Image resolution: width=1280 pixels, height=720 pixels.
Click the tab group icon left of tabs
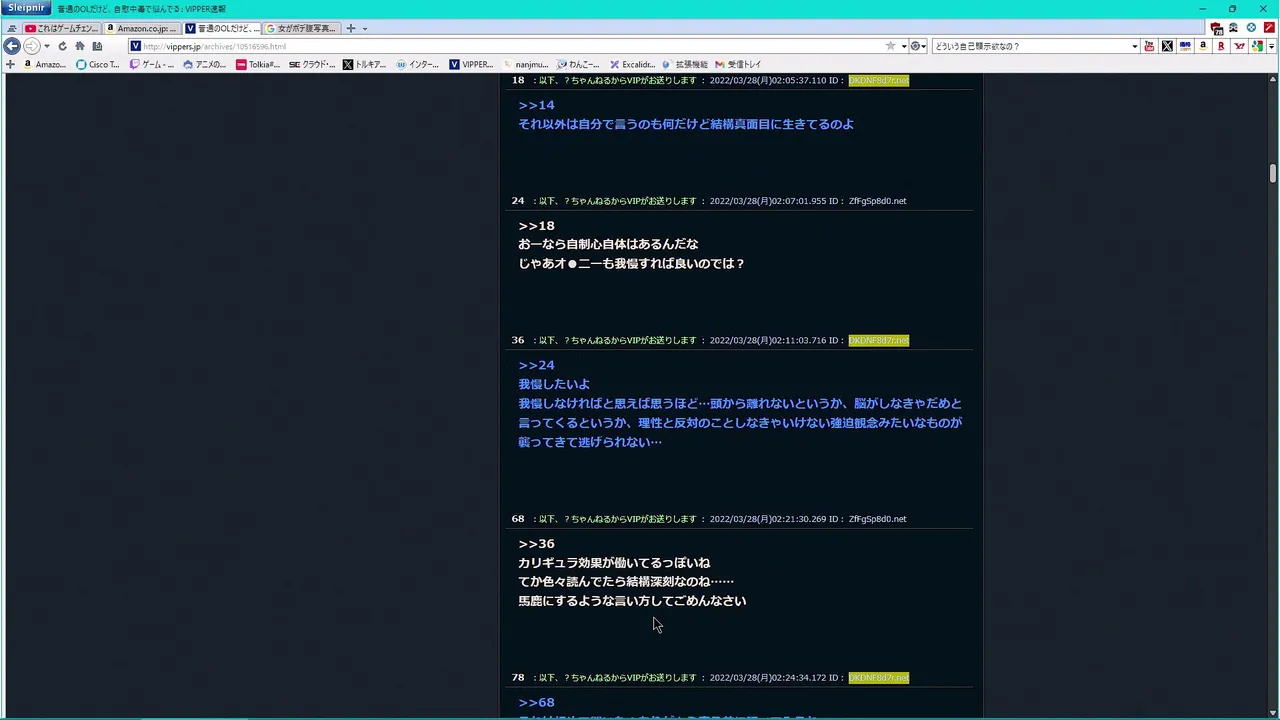[12, 29]
